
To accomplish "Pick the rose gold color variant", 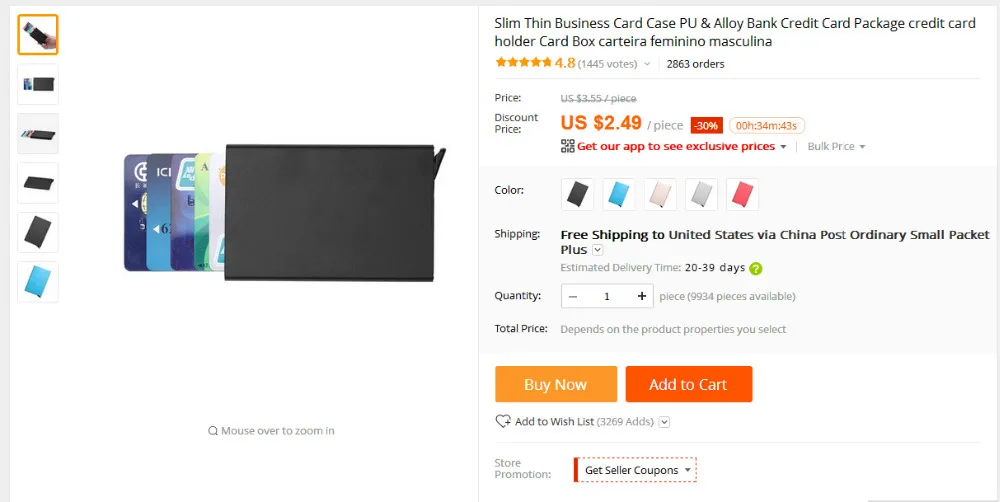I will pyautogui.click(x=660, y=194).
